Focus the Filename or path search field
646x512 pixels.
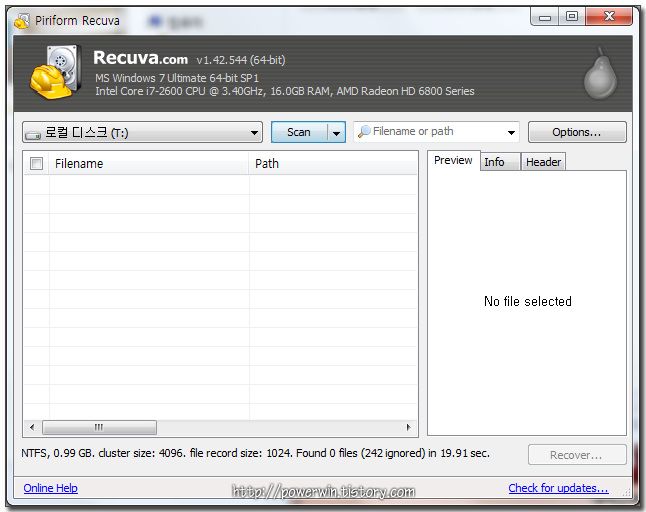coord(437,132)
